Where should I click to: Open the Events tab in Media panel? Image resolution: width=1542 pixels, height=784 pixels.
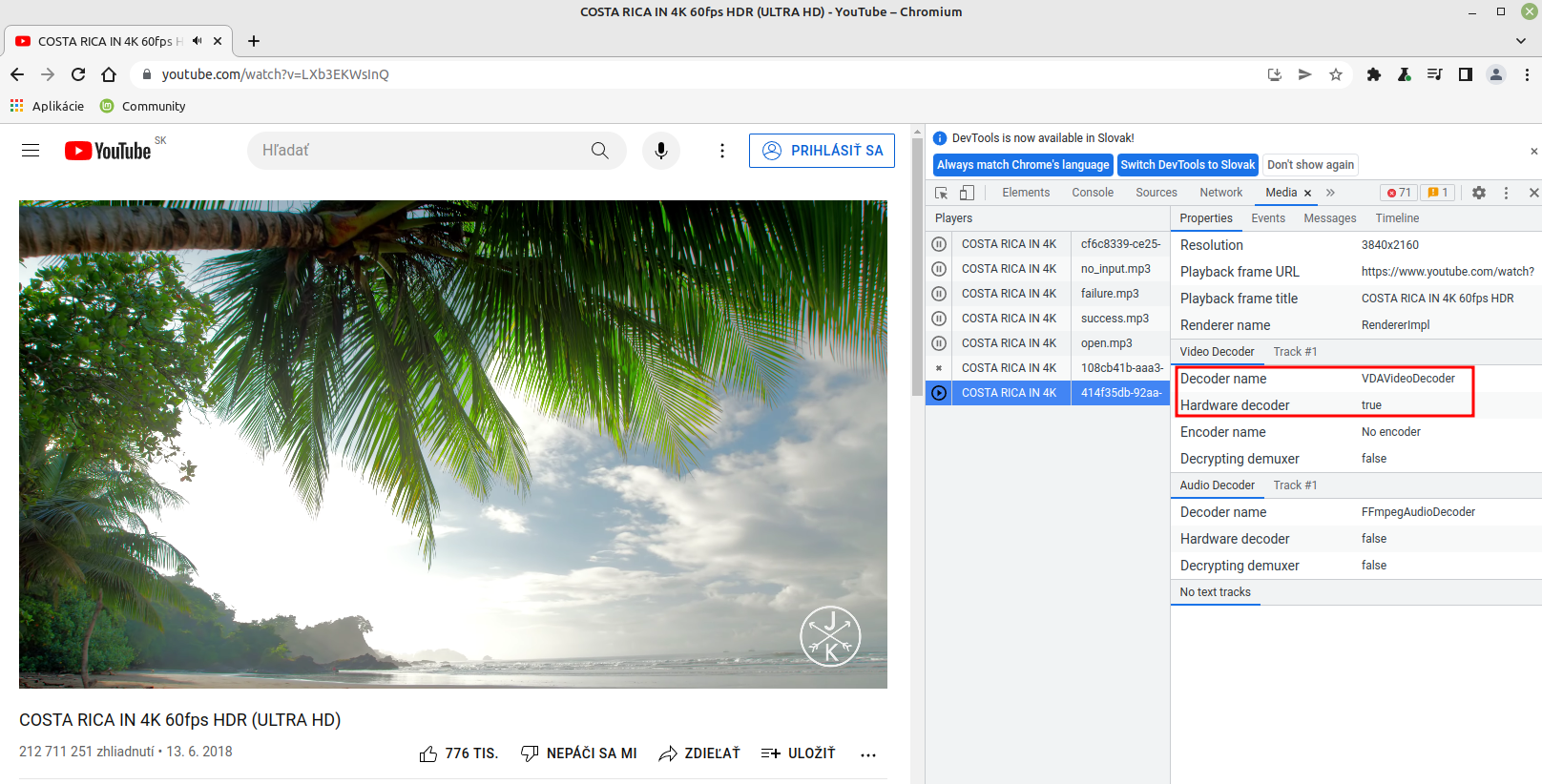click(x=1267, y=218)
